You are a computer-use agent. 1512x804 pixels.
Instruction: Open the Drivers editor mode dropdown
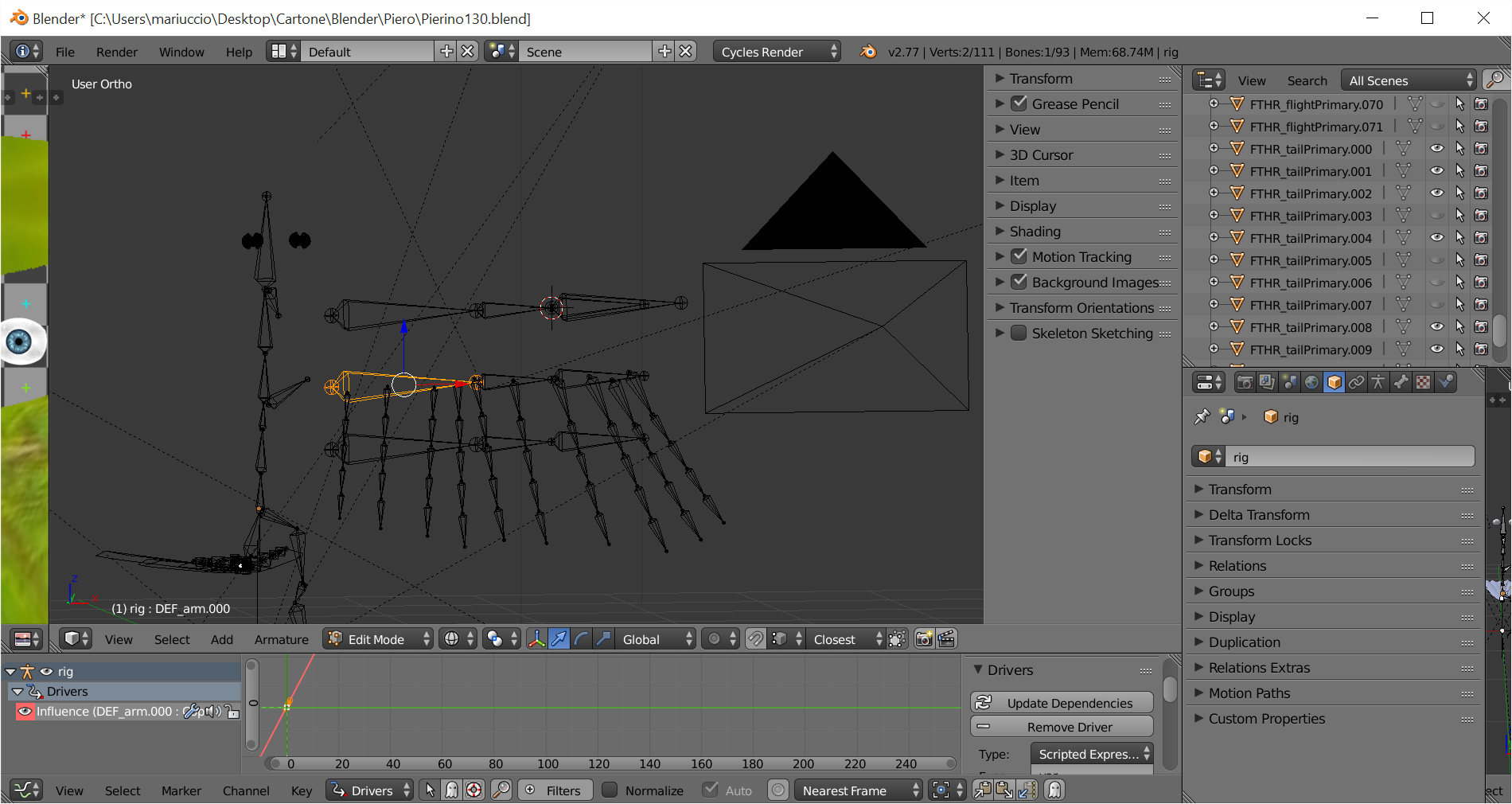coord(369,790)
